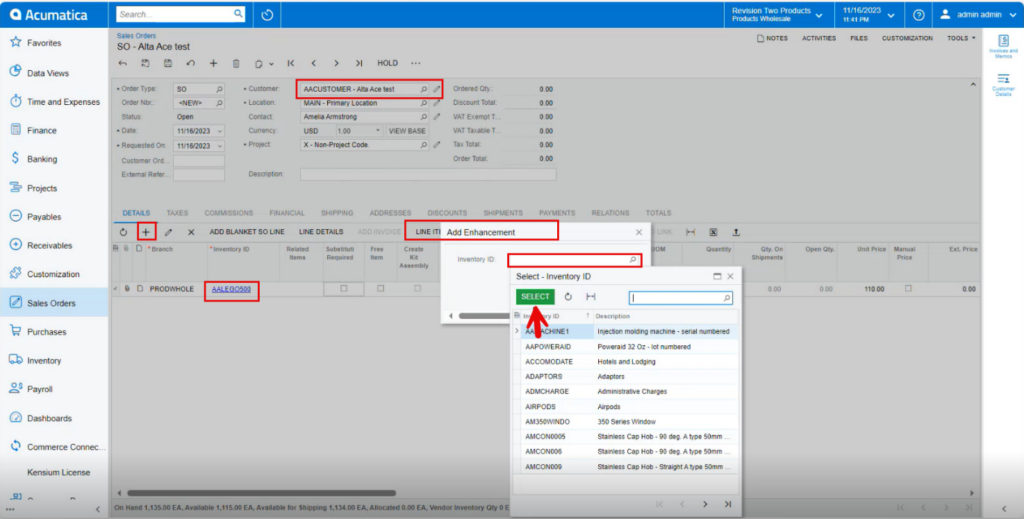Open the admin admin user menu
The height and width of the screenshot is (519, 1024).
(x=977, y=14)
